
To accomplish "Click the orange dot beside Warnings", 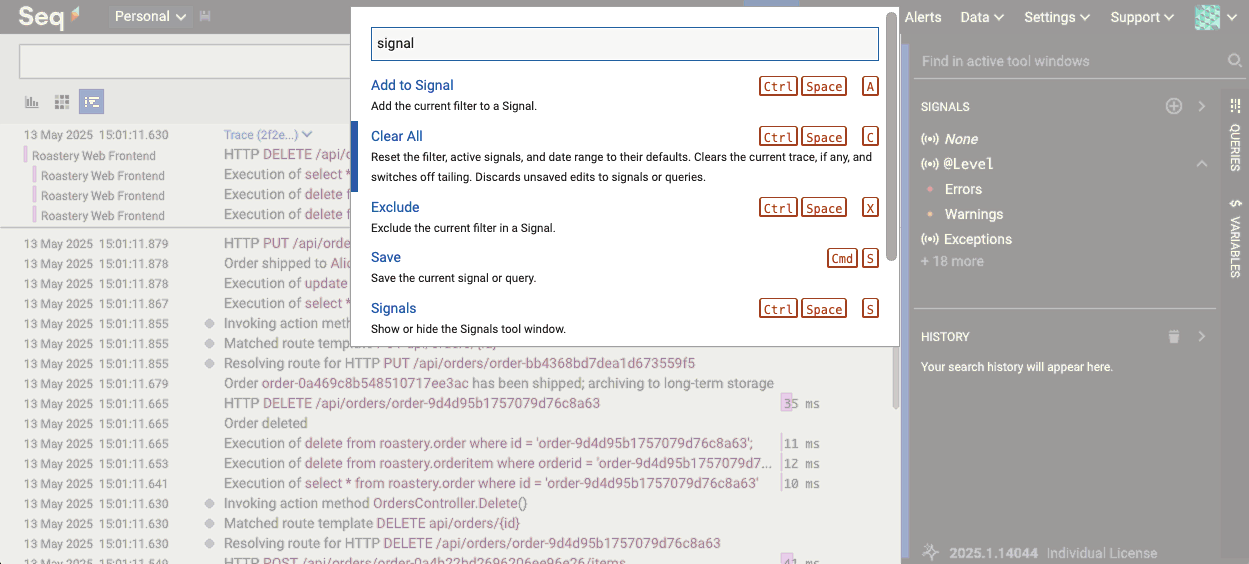I will tap(930, 214).
